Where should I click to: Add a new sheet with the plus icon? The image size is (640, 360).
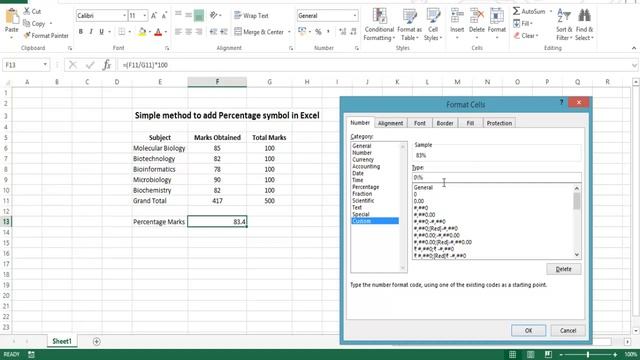pyautogui.click(x=96, y=342)
